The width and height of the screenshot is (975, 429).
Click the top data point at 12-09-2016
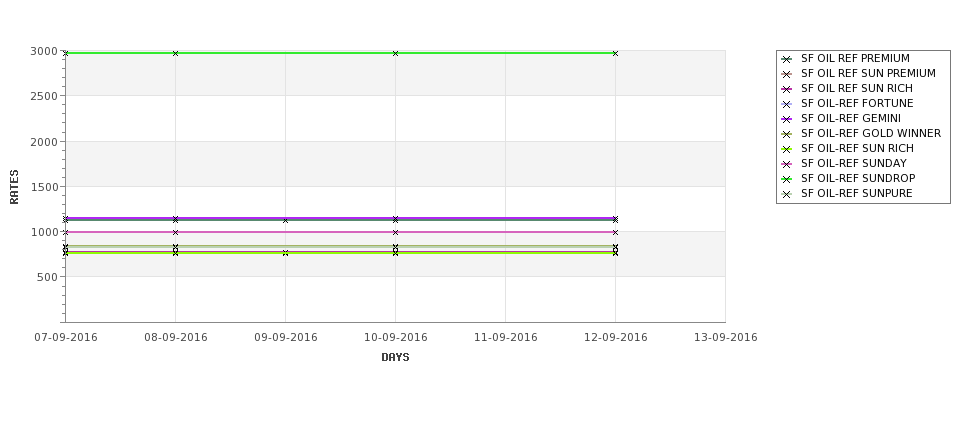[x=616, y=53]
